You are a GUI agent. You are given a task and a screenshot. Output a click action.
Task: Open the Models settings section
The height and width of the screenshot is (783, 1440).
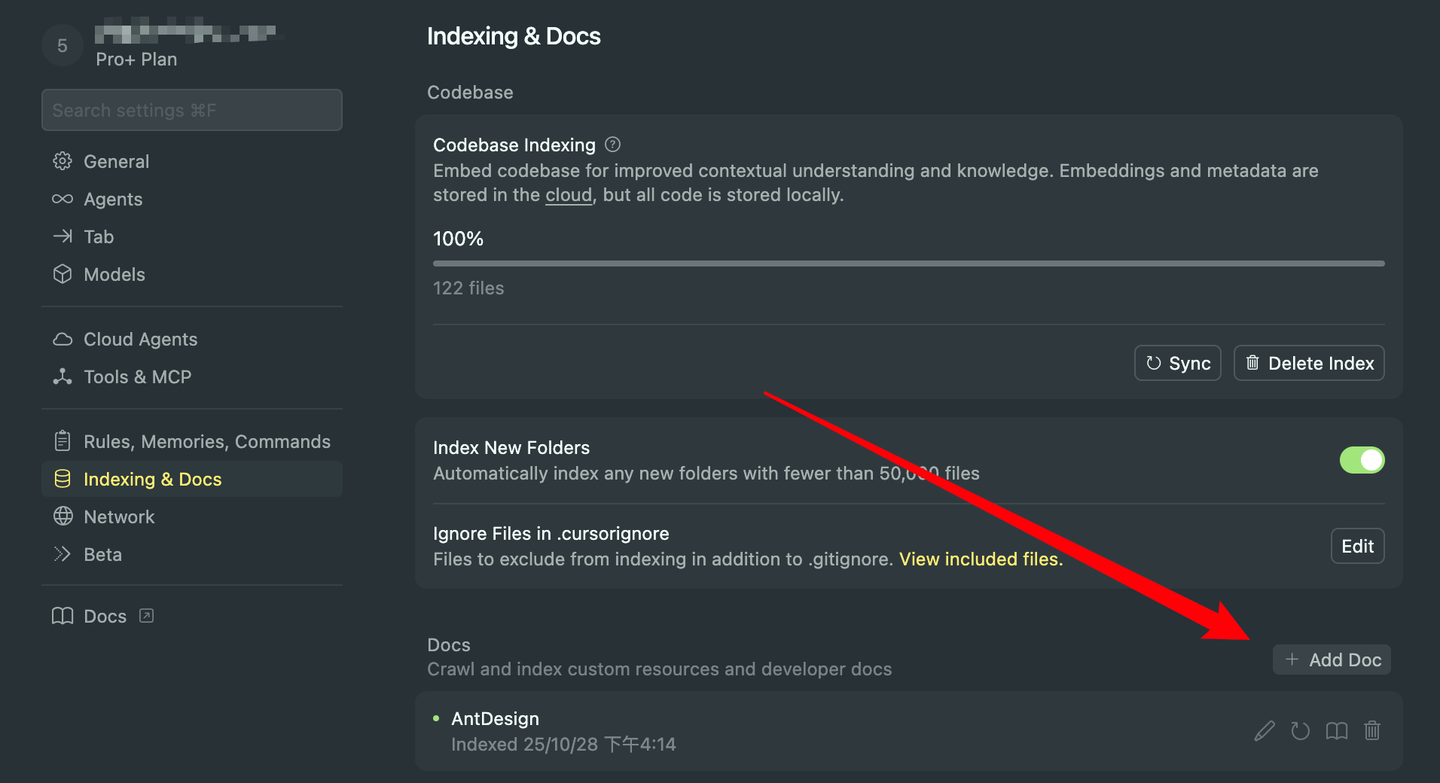coord(114,274)
